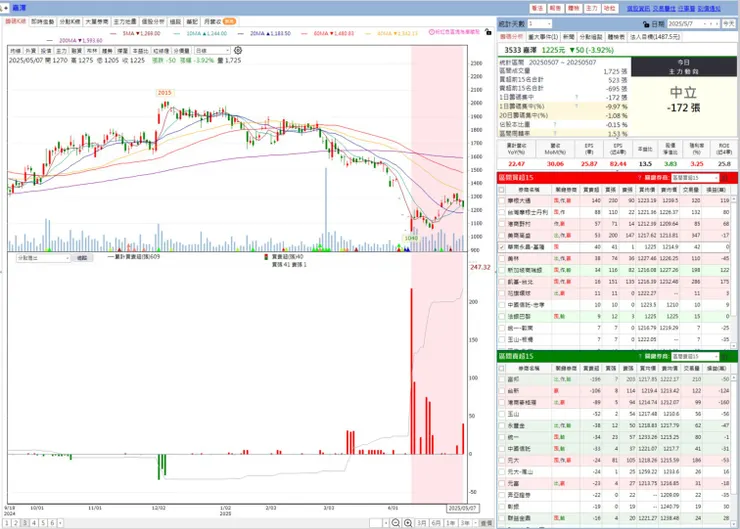Switch to the 即時走勢 tab
This screenshot has height=529, width=740.
pyautogui.click(x=43, y=22)
